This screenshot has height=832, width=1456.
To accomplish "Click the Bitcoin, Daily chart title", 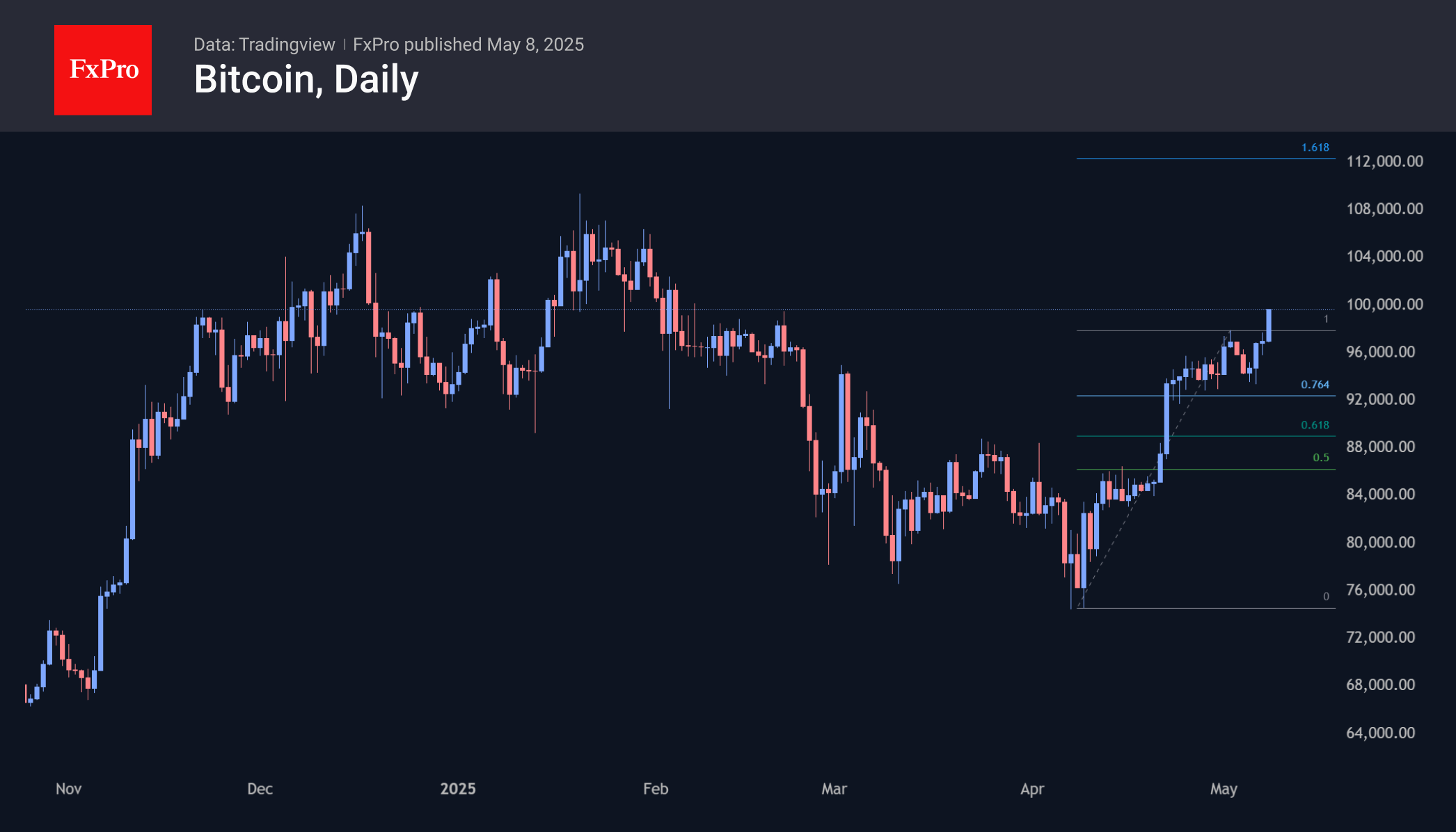I will coord(306,79).
